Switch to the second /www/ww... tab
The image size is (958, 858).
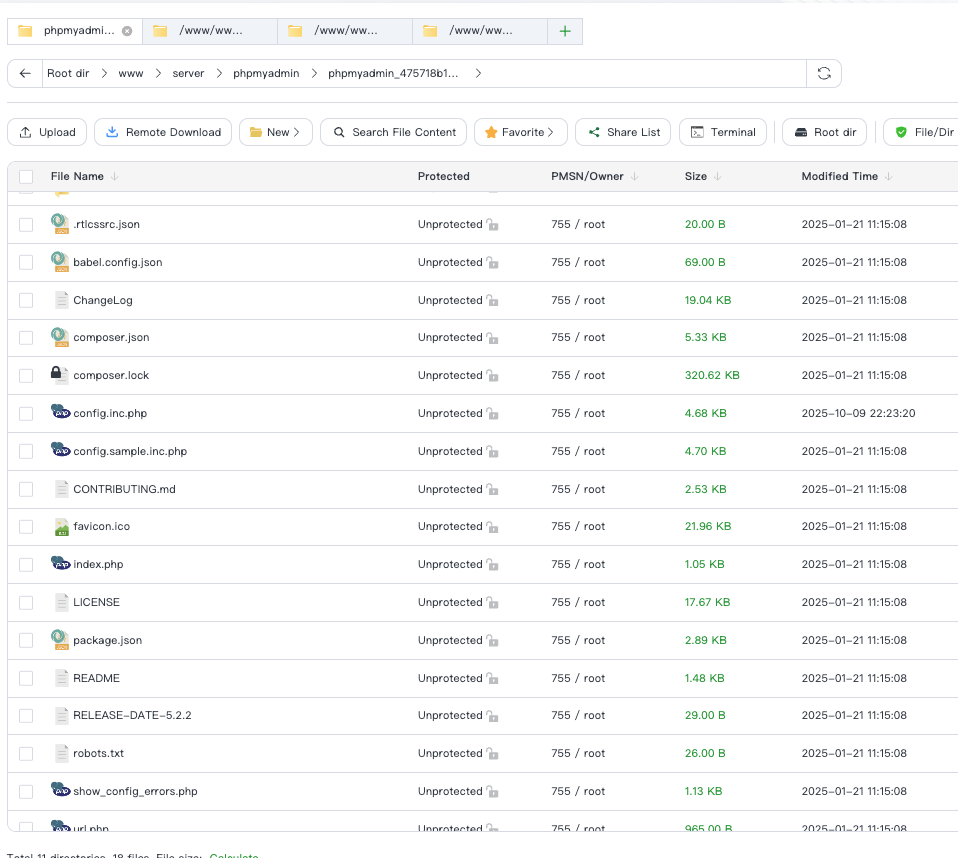click(x=345, y=31)
